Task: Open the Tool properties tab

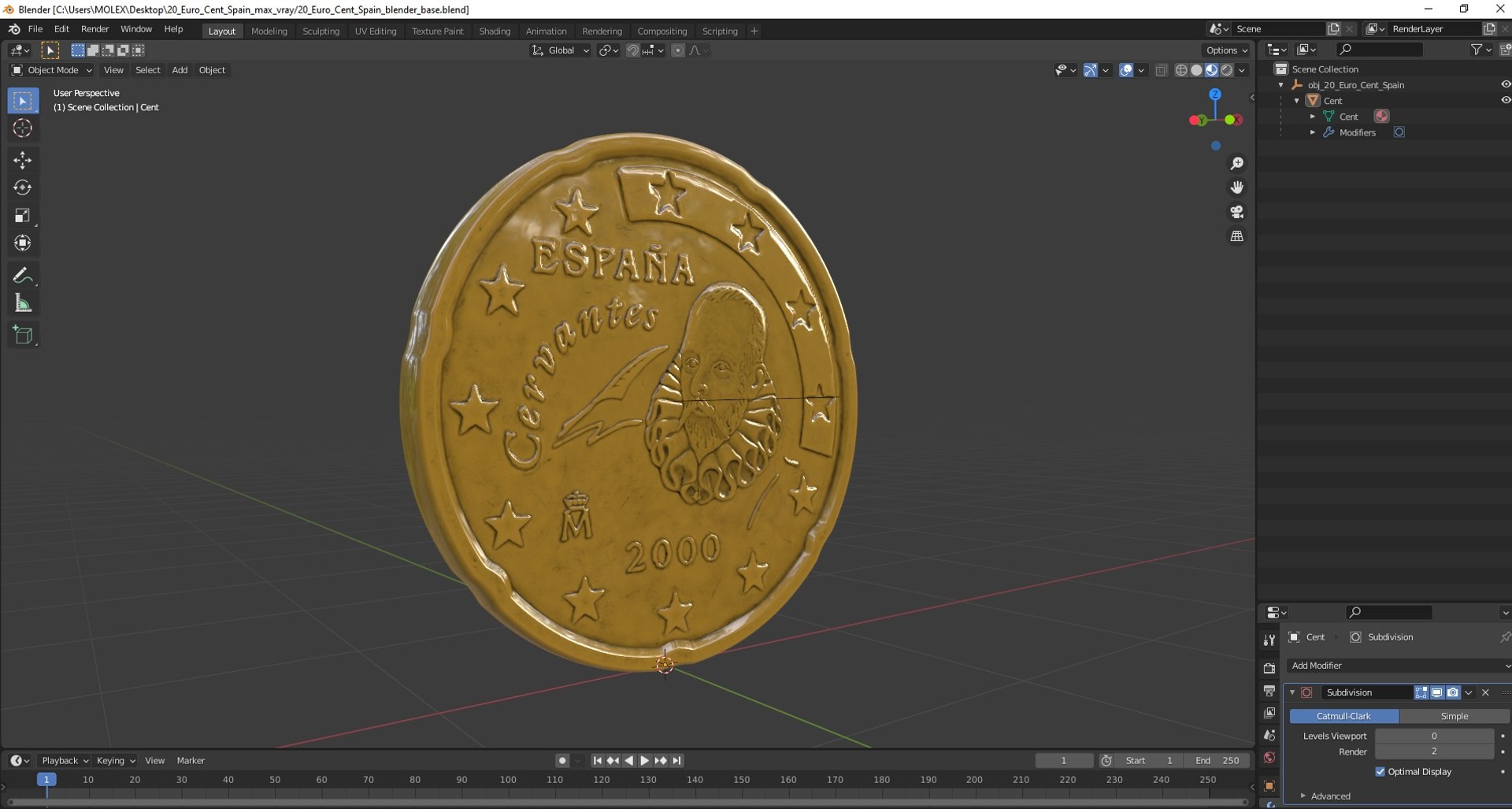Action: tap(1269, 640)
